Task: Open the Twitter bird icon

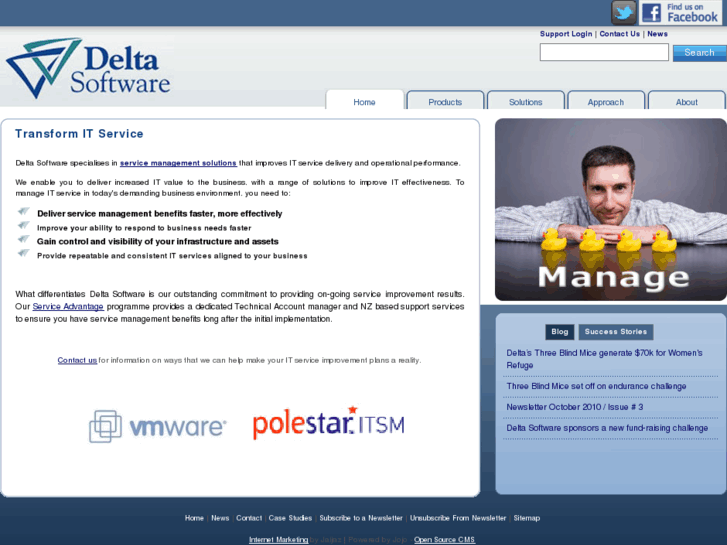Action: [x=624, y=13]
